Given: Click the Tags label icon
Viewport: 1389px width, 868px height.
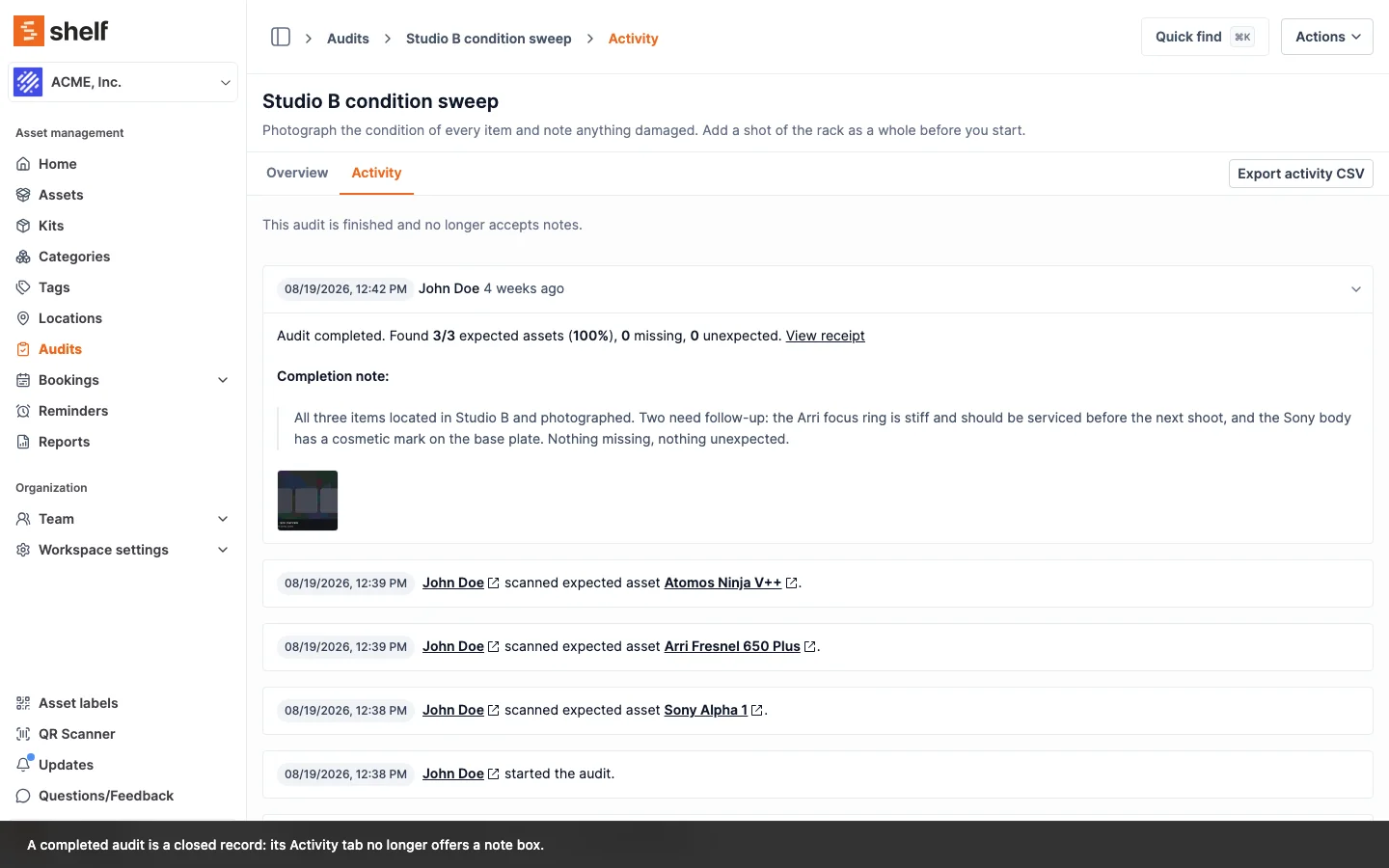Looking at the screenshot, I should pyautogui.click(x=23, y=287).
